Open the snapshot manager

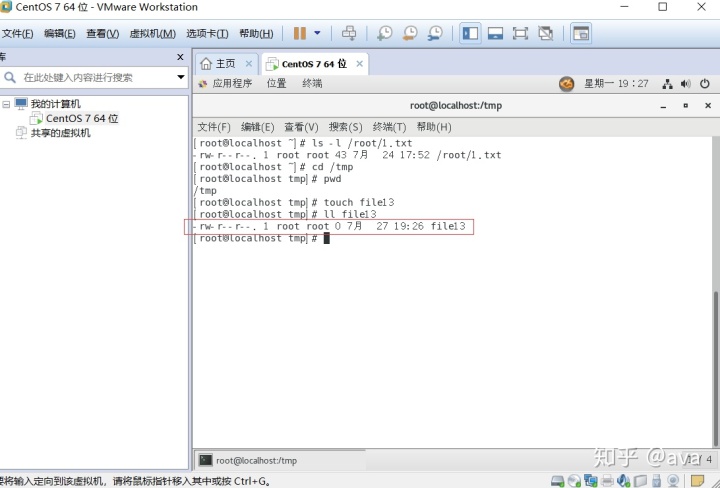[434, 33]
